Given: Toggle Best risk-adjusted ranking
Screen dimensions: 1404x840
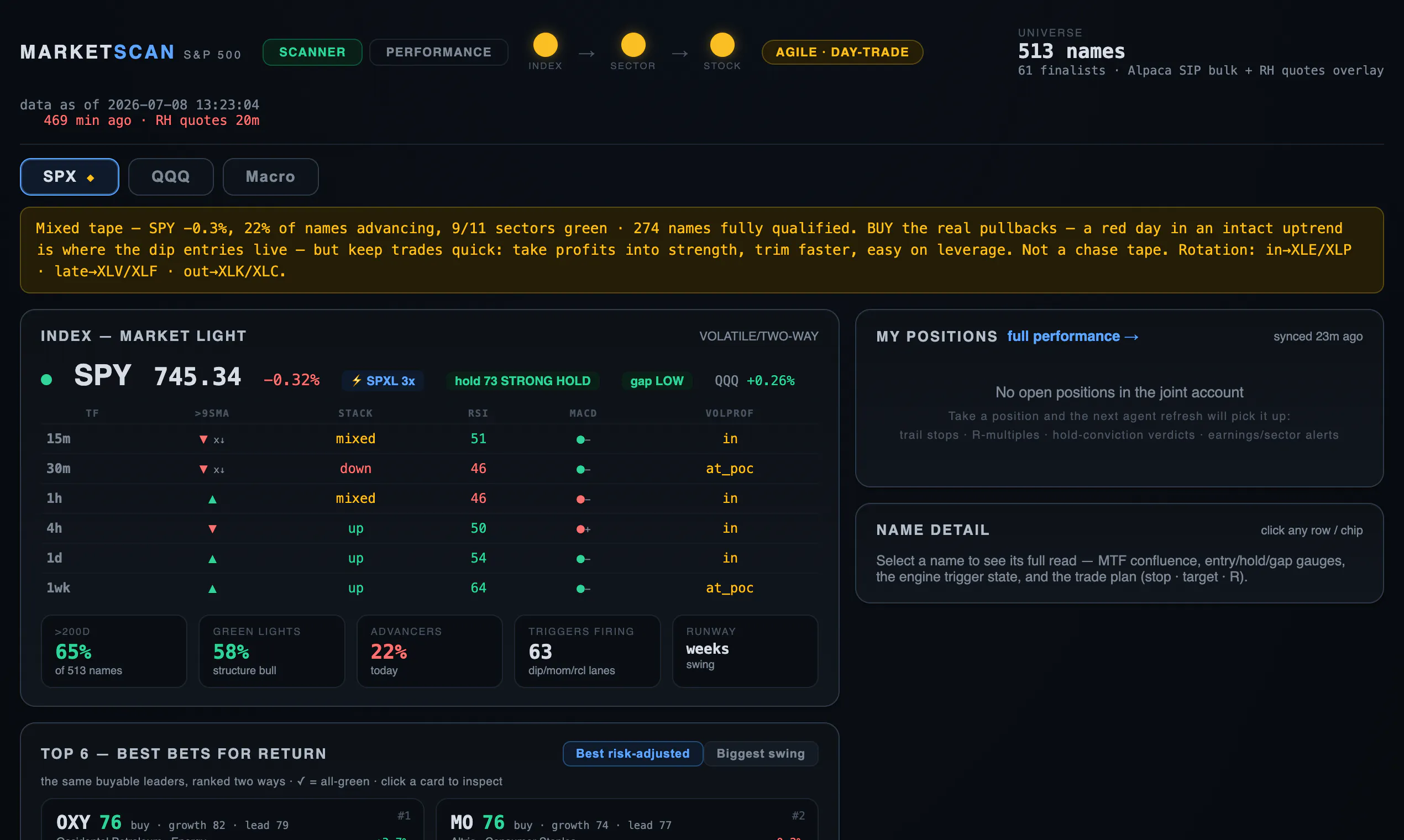Looking at the screenshot, I should tap(633, 753).
